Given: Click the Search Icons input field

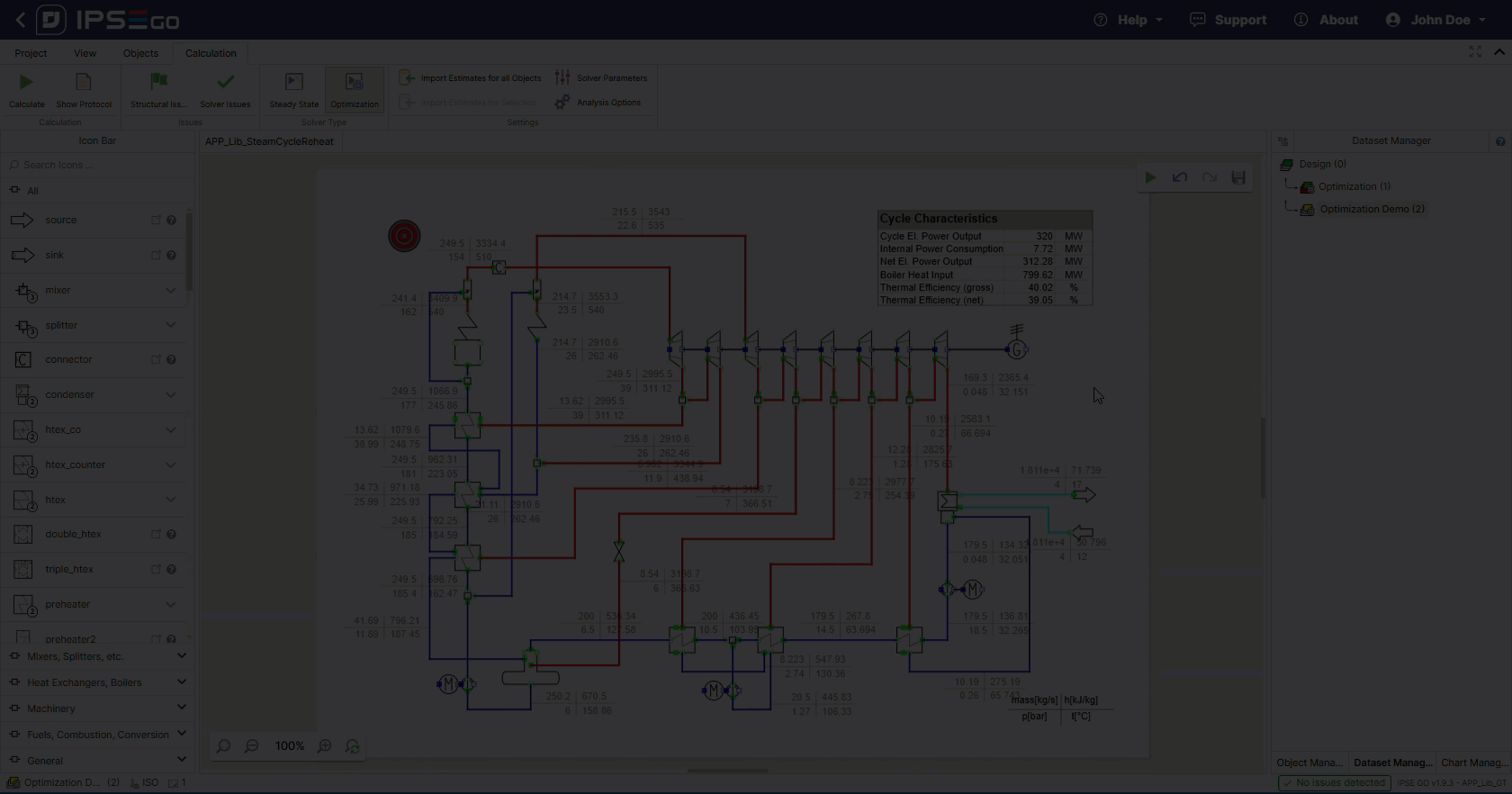Looking at the screenshot, I should (x=99, y=165).
